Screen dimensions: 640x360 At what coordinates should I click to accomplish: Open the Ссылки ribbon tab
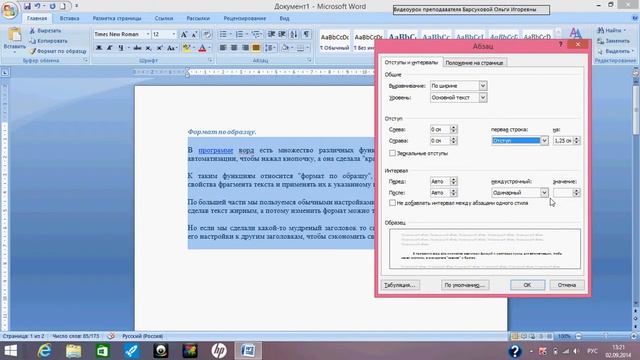click(x=164, y=18)
